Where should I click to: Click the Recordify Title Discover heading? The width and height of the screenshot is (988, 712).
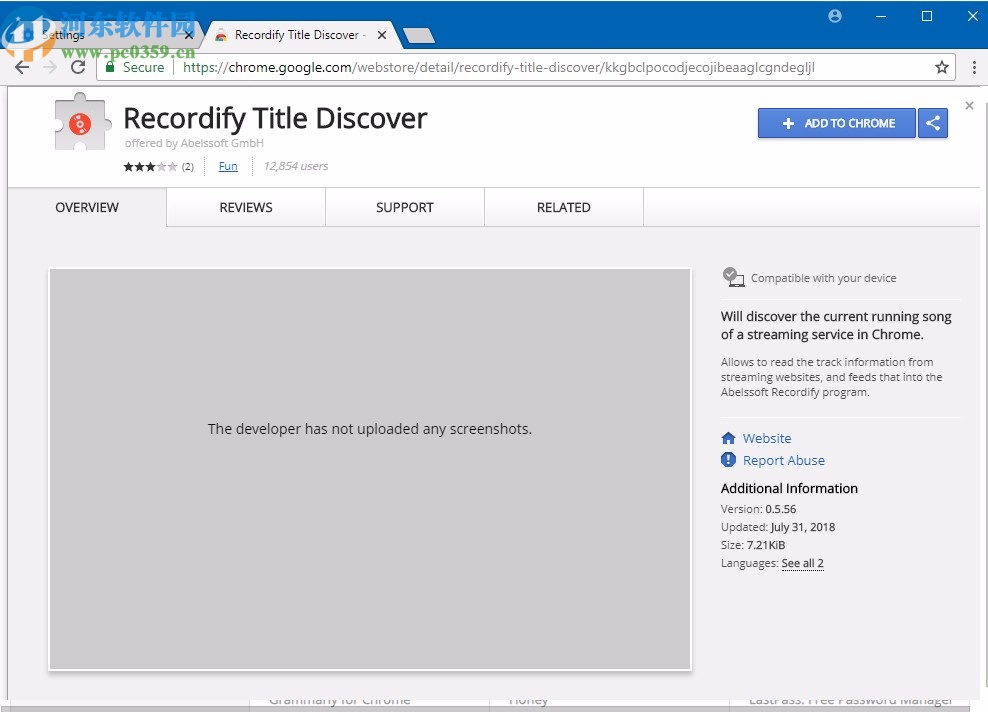pos(275,118)
